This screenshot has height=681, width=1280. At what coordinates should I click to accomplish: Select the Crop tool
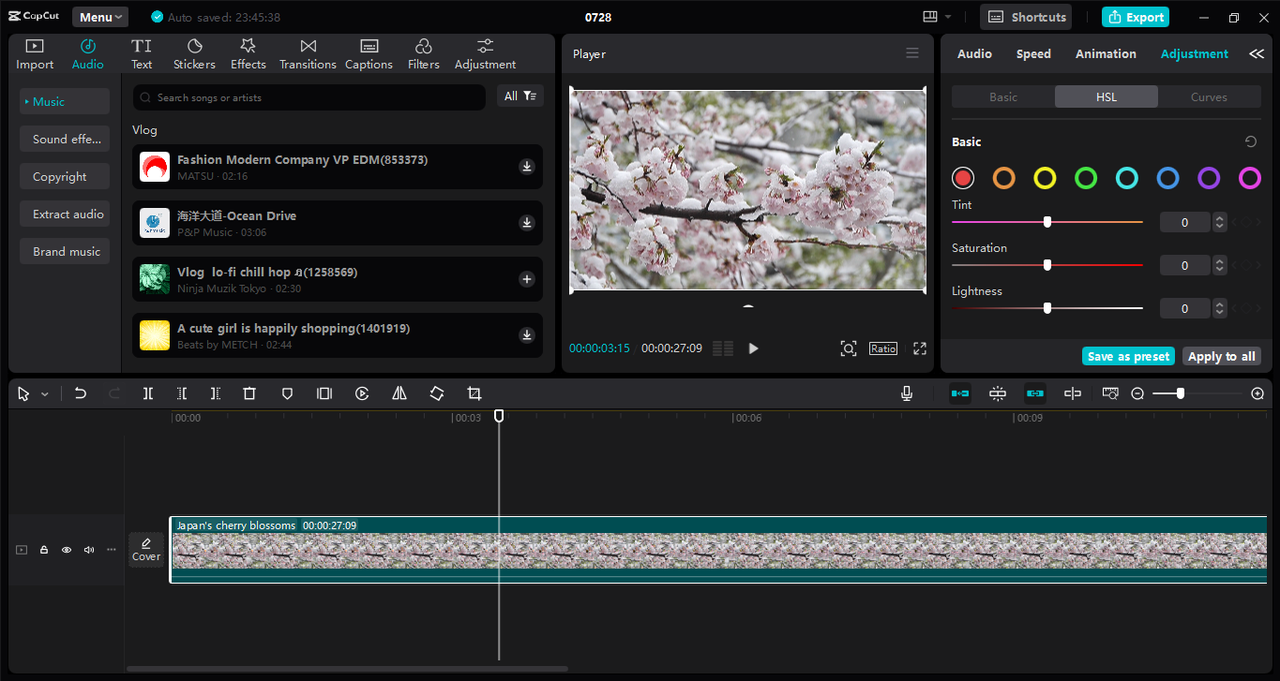(x=474, y=394)
